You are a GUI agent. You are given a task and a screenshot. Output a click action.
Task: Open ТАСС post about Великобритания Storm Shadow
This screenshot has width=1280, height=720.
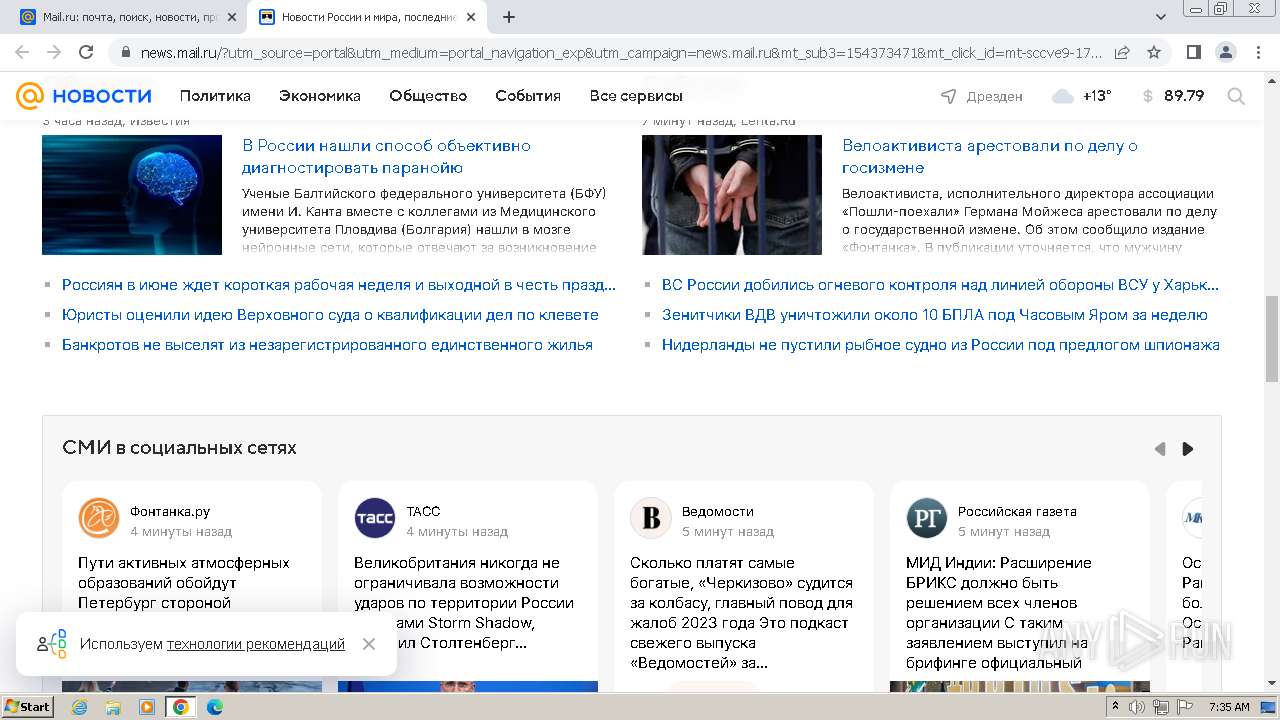(464, 603)
